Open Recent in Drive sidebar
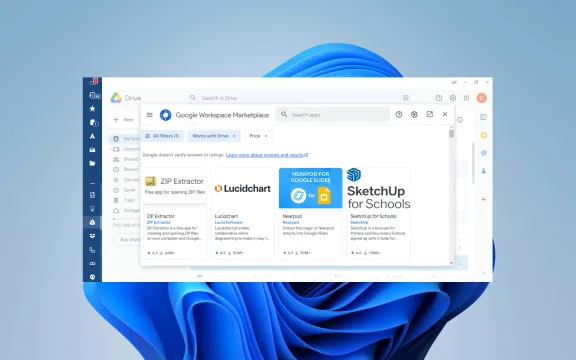 pos(127,170)
